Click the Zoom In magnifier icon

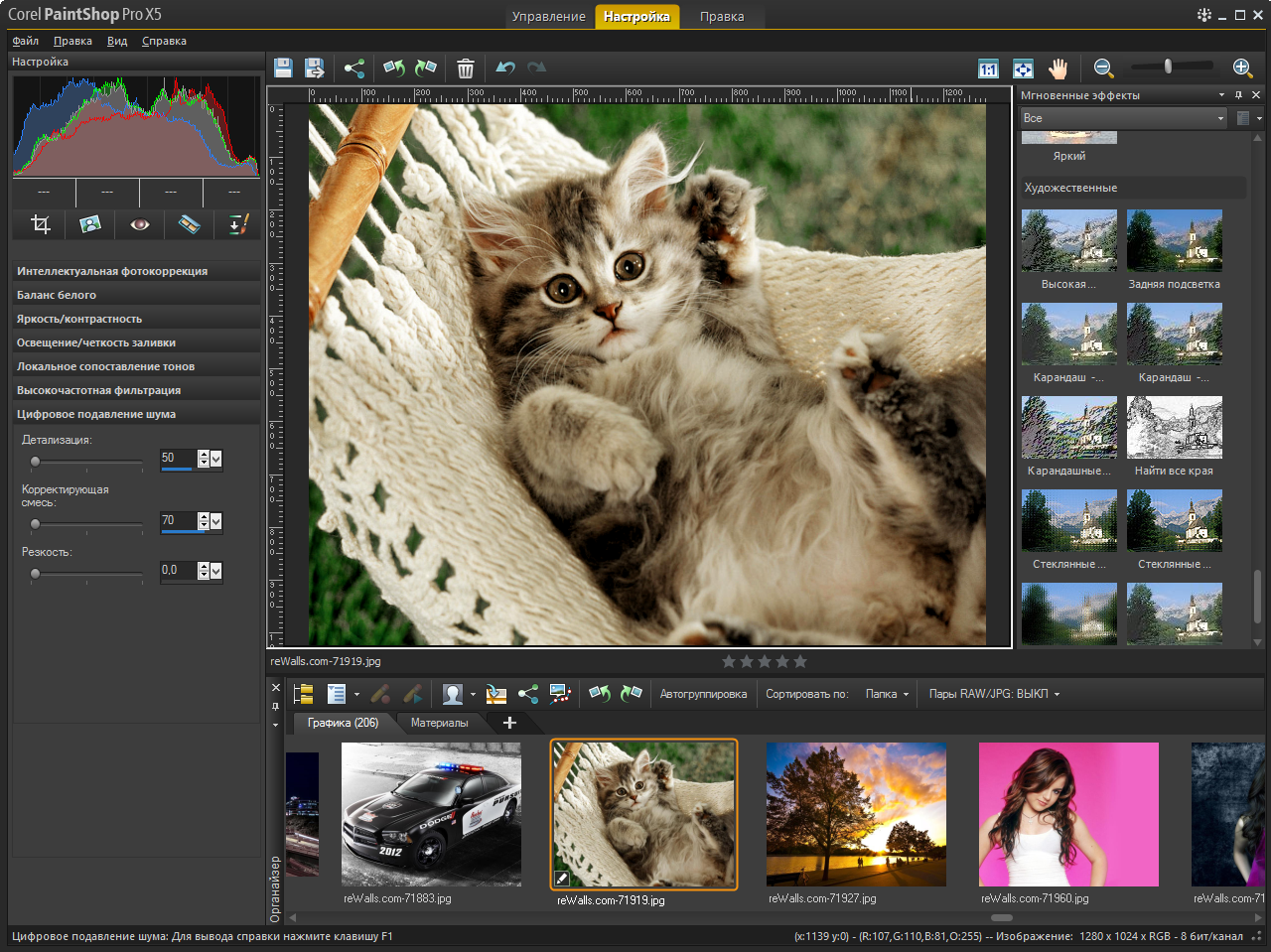1242,68
